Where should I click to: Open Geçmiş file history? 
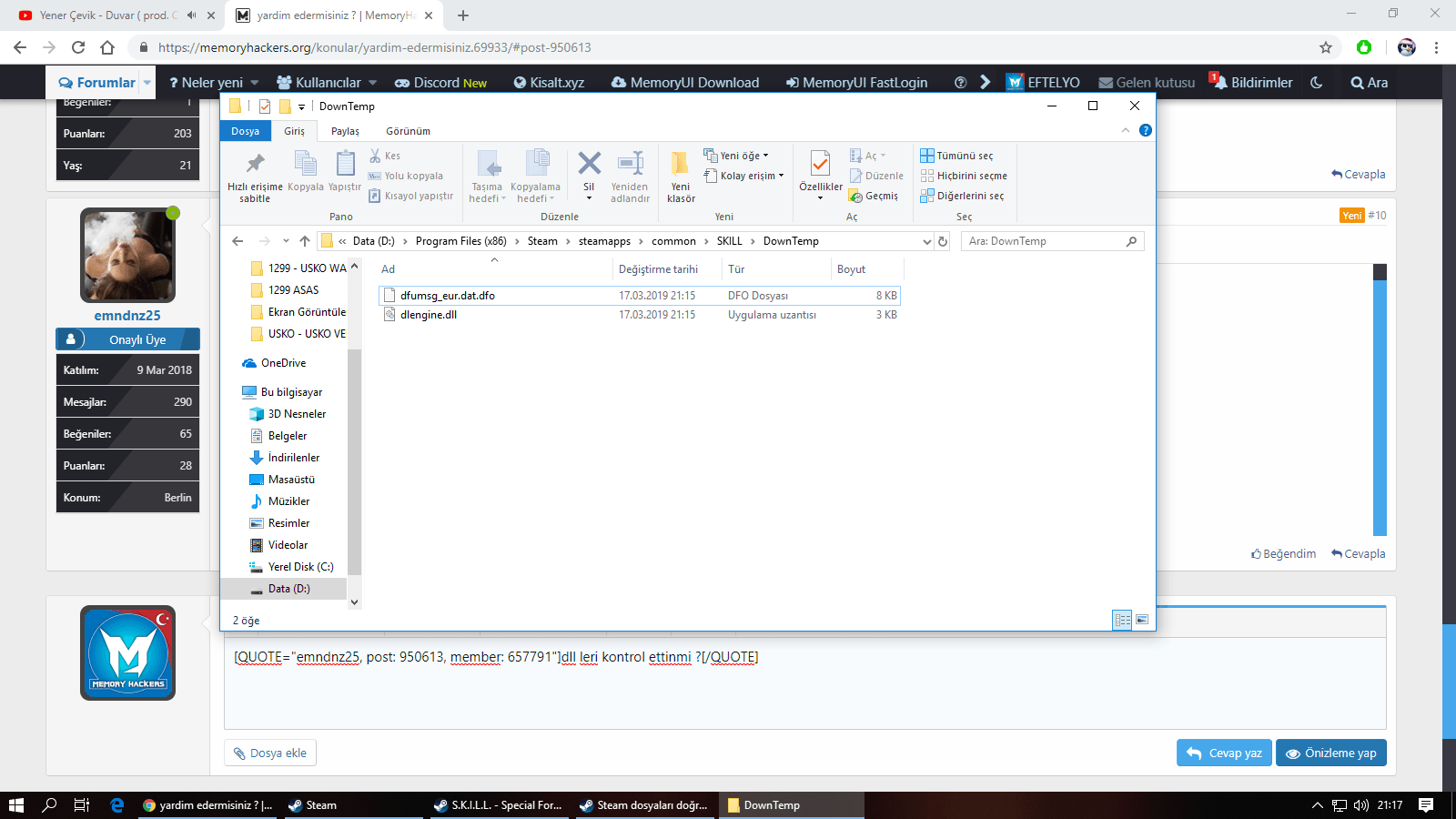(874, 196)
